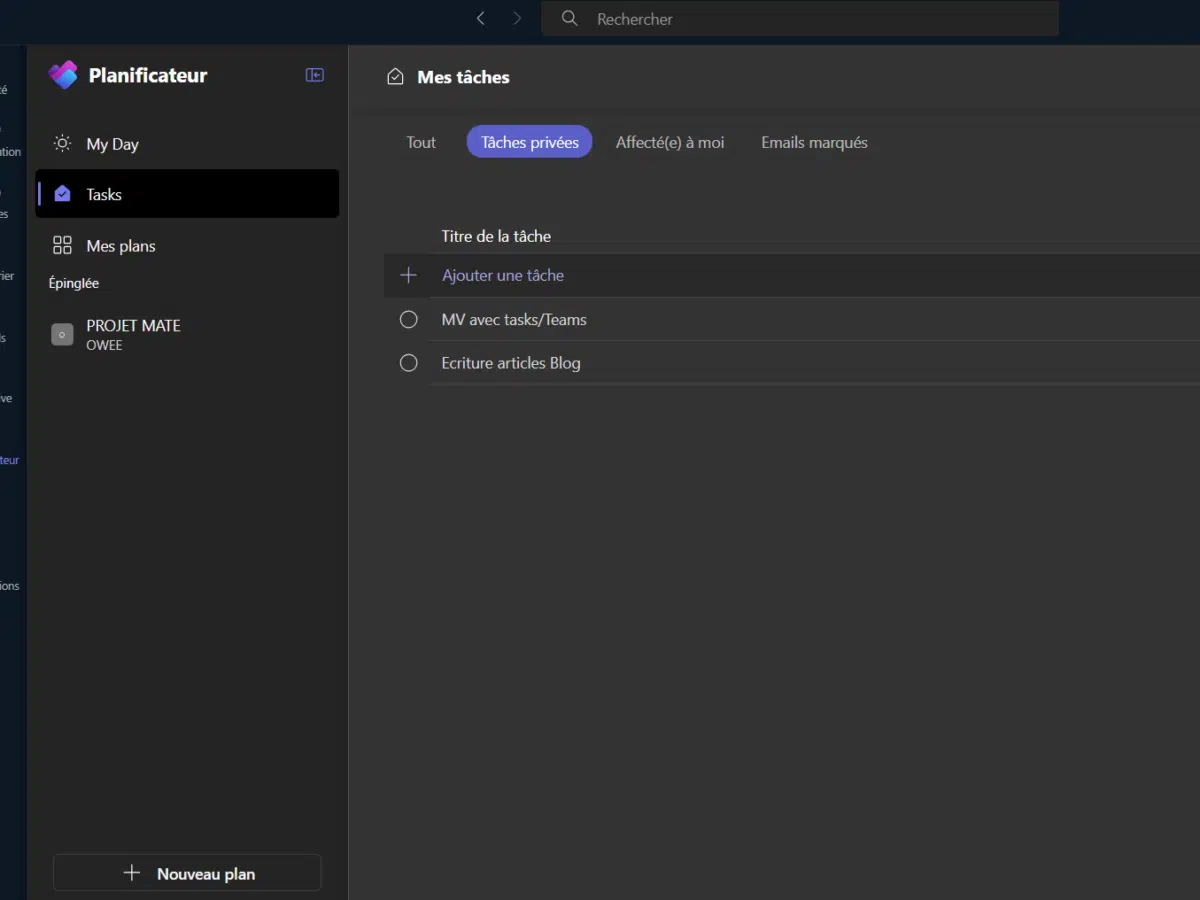Click the Planificateur logo icon
The height and width of the screenshot is (900, 1200).
pyautogui.click(x=63, y=75)
